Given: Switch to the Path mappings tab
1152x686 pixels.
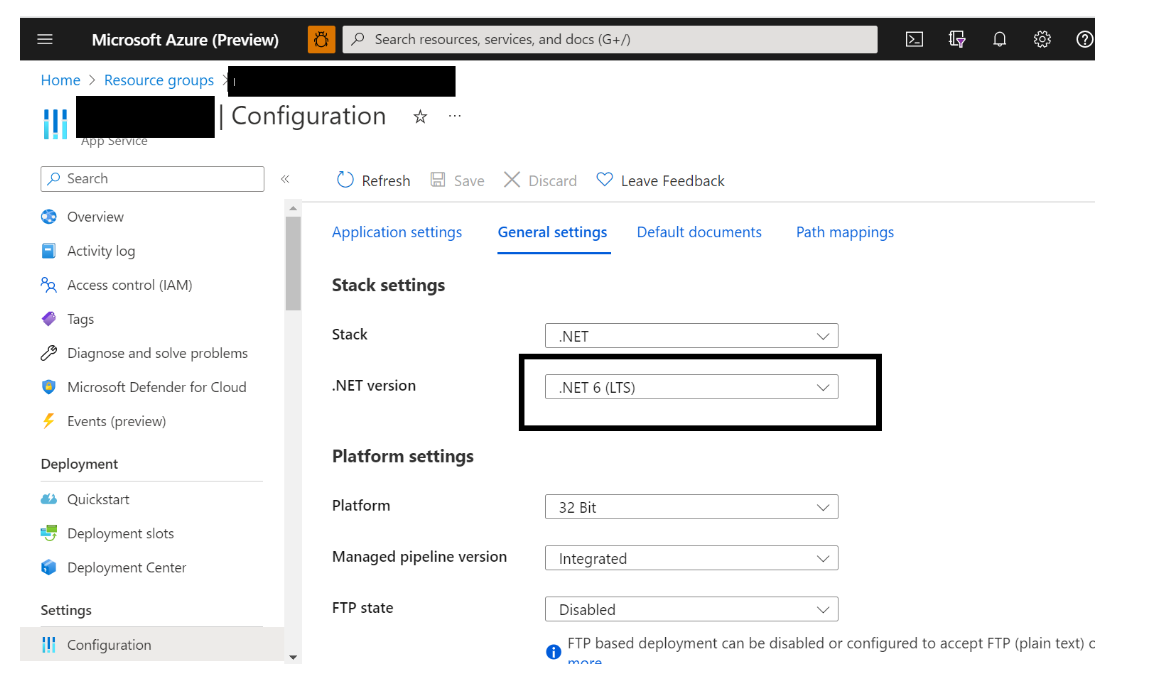Looking at the screenshot, I should pyautogui.click(x=845, y=232).
